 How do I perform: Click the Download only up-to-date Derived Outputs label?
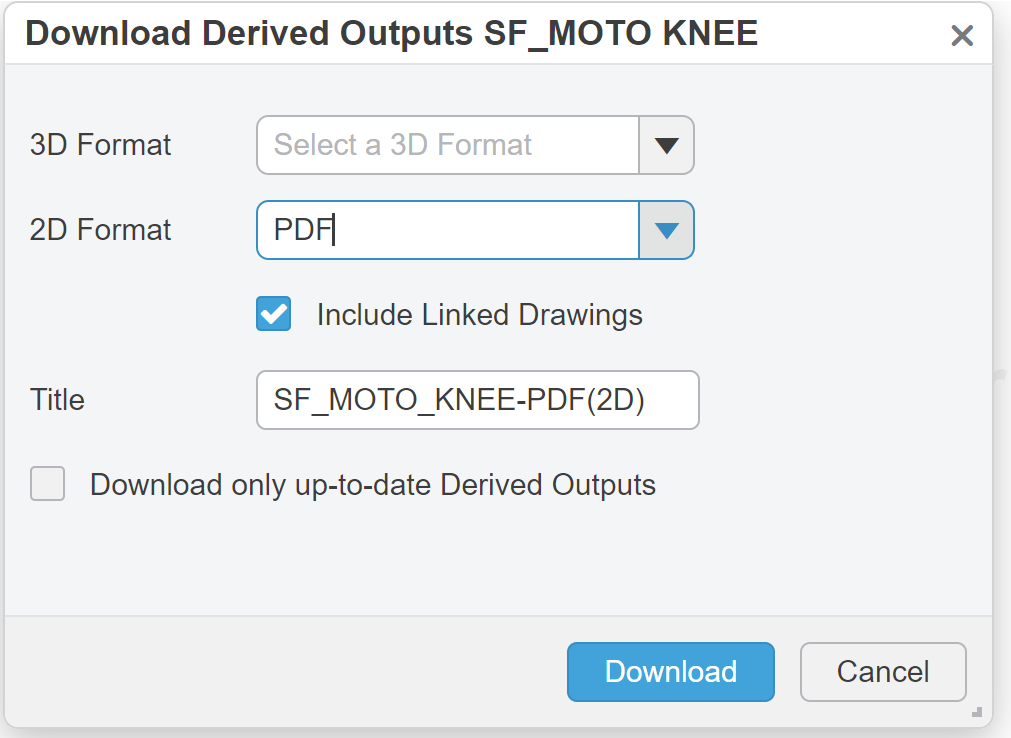[x=373, y=485]
